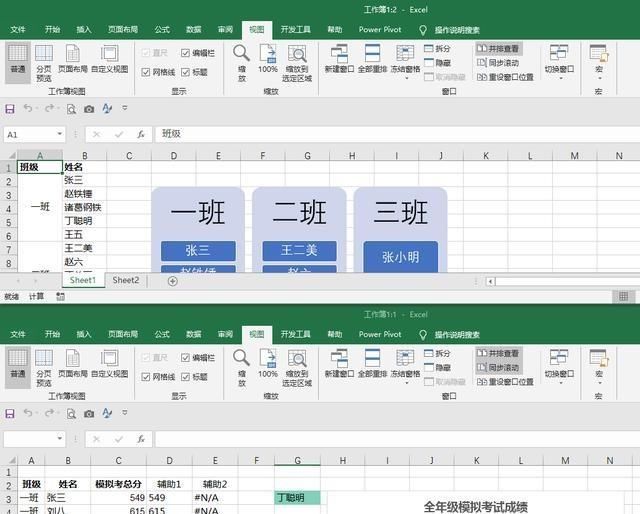The height and width of the screenshot is (514, 640).
Task: Click camera icon in bottom window toolbar
Action: (89, 414)
